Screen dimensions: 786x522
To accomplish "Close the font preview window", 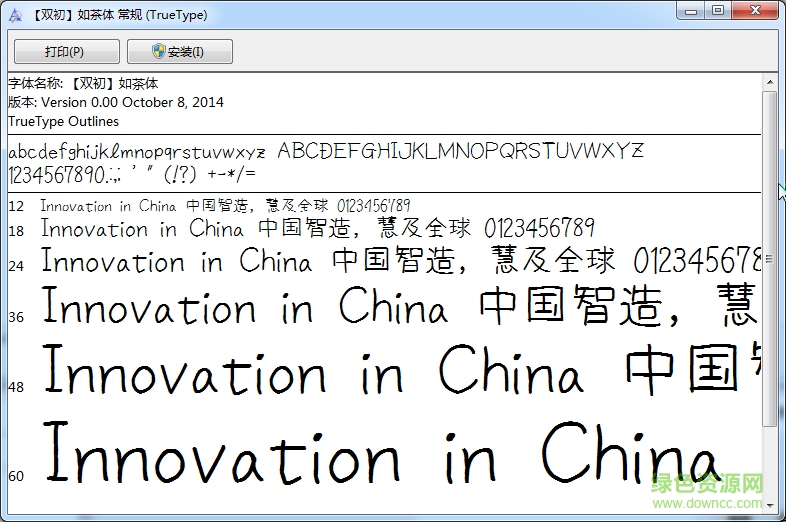I will [x=754, y=10].
